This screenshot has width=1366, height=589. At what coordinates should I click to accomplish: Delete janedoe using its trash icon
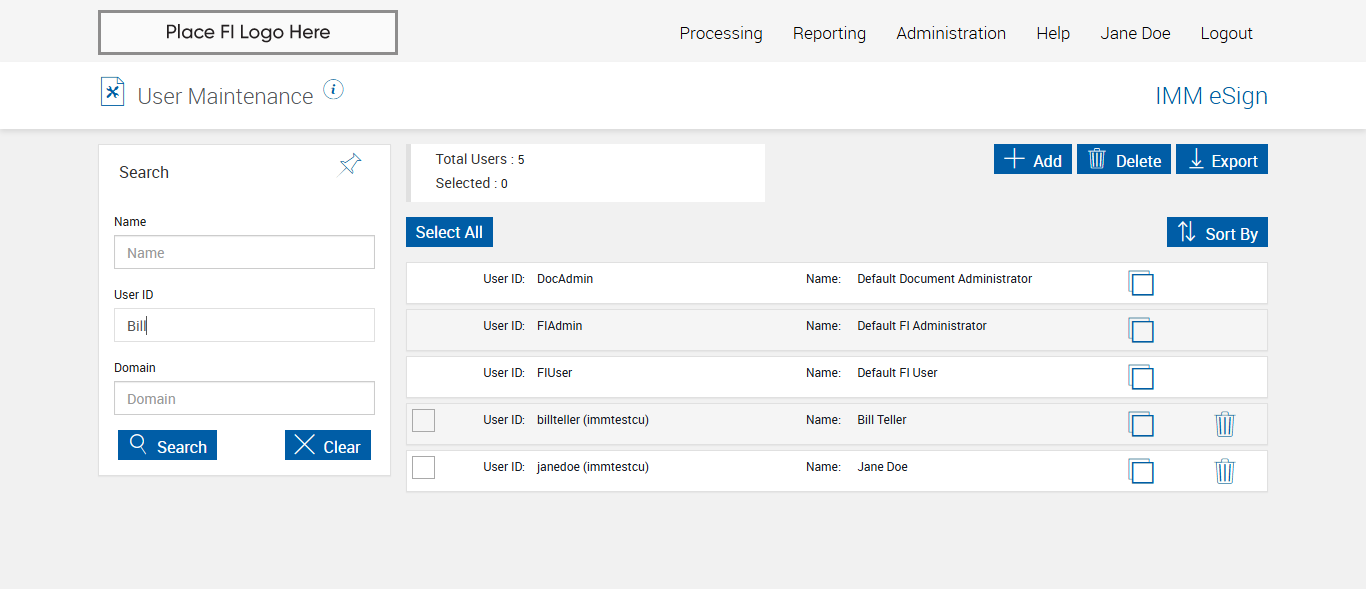pyautogui.click(x=1225, y=472)
